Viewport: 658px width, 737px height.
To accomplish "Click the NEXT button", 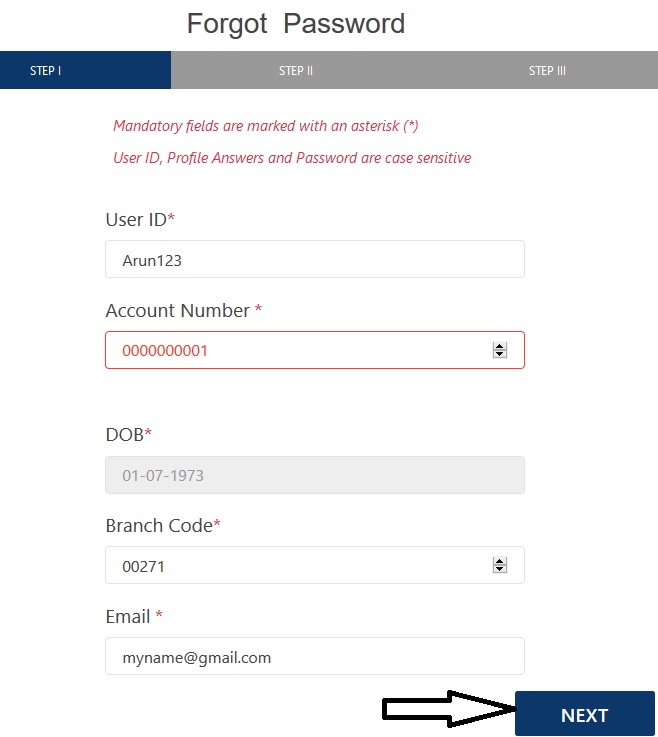I will click(584, 714).
